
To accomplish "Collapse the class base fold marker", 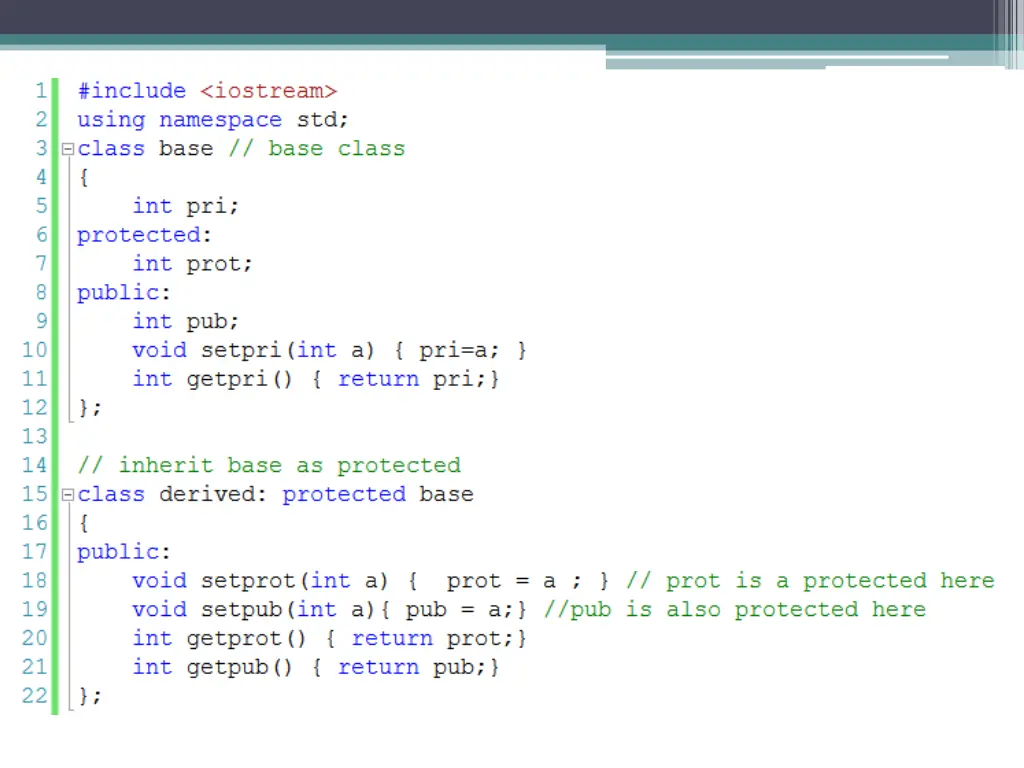I will point(67,149).
